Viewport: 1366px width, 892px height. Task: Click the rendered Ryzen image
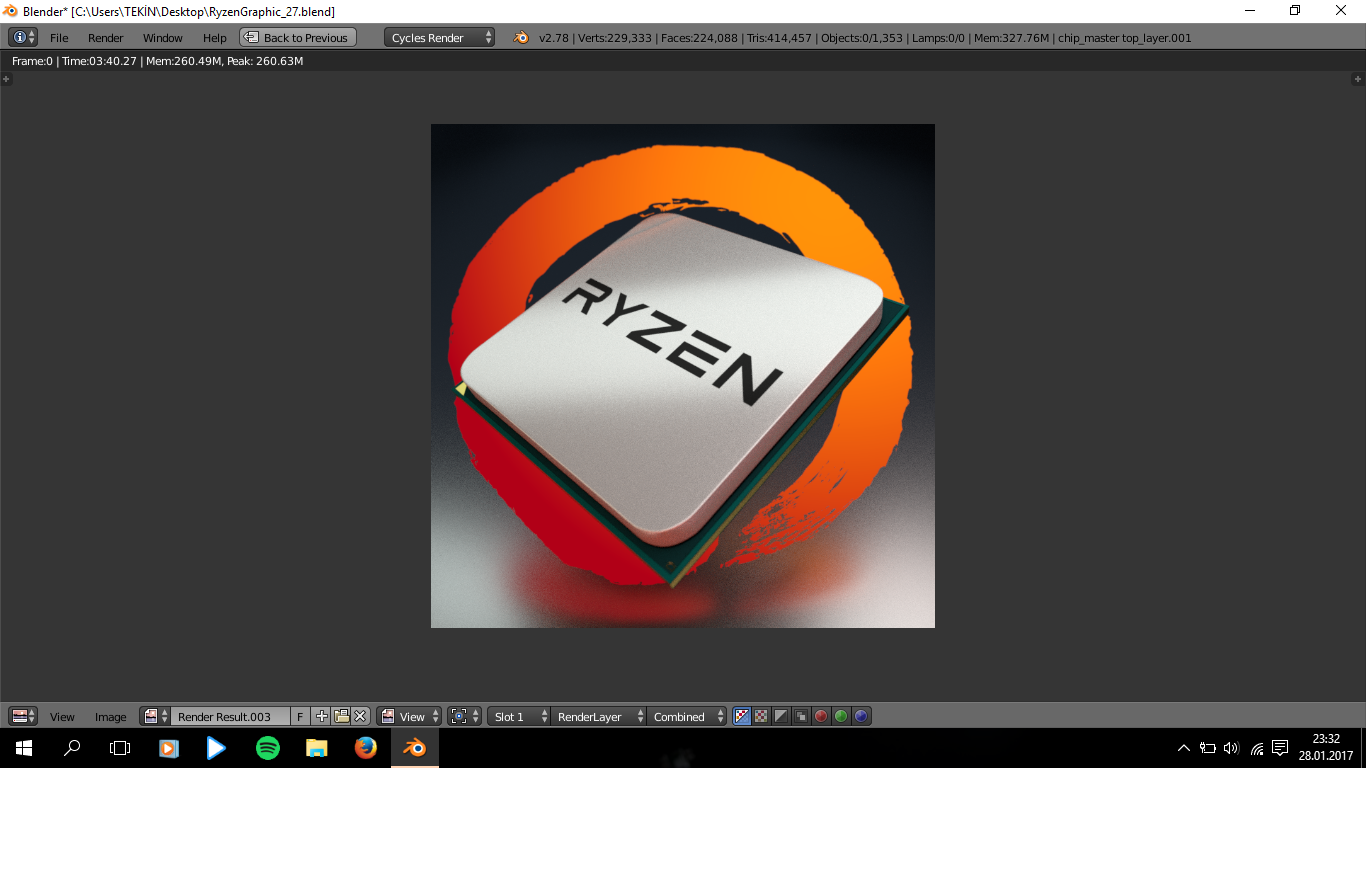[x=683, y=376]
